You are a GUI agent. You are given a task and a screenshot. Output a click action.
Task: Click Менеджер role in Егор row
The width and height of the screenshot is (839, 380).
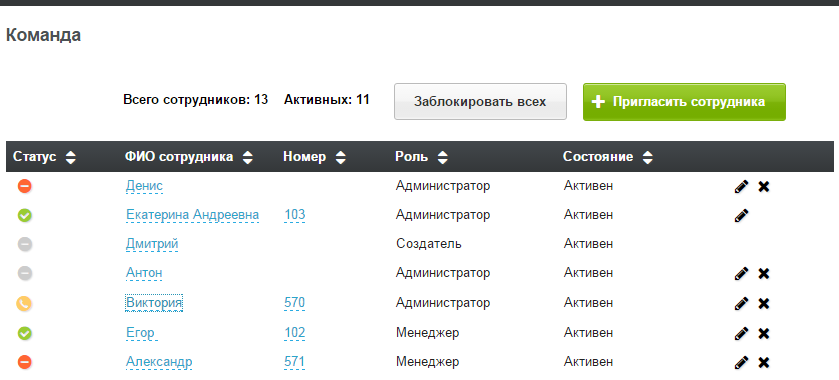point(428,333)
